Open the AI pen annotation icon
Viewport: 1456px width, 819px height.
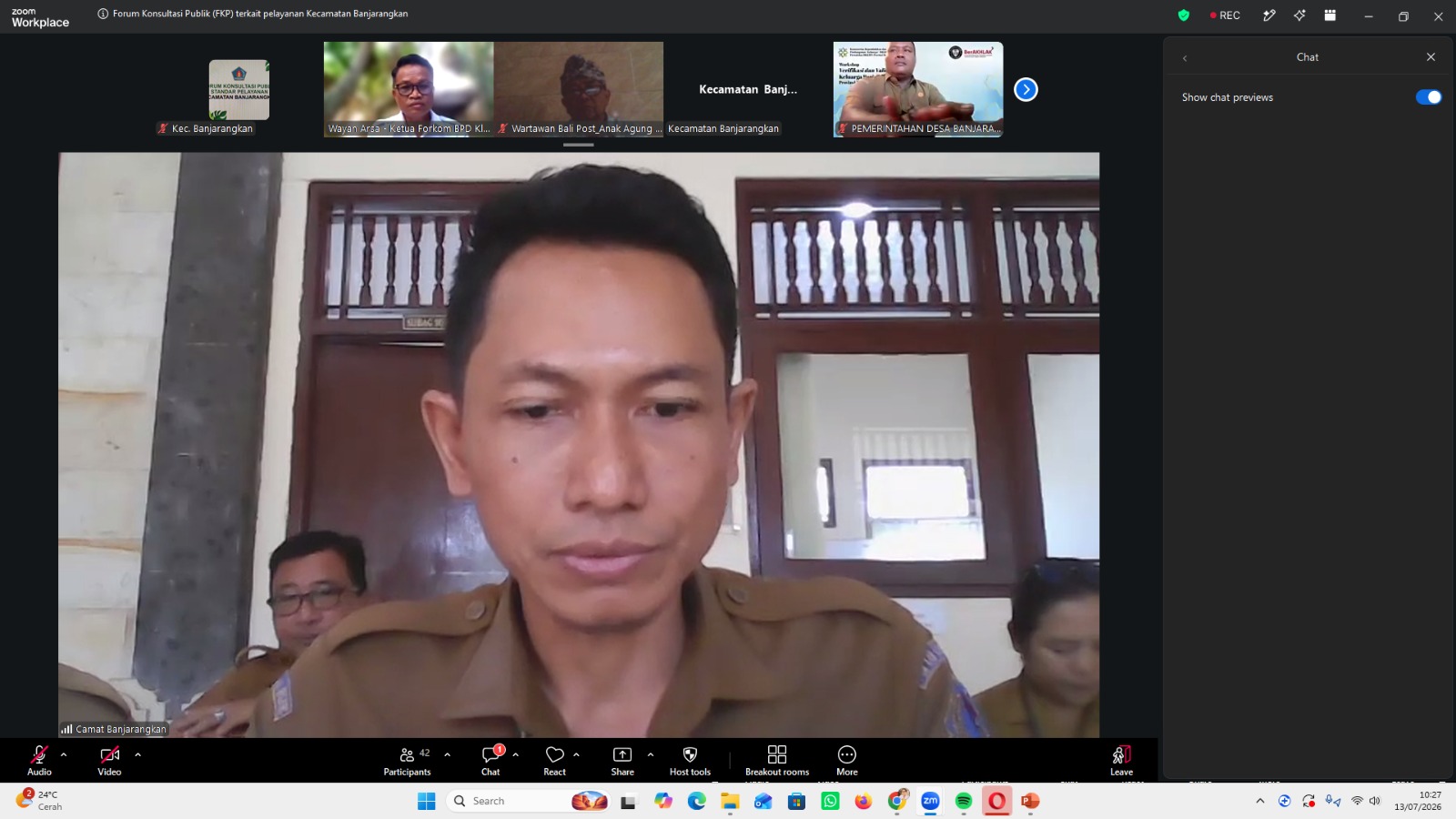1269,15
